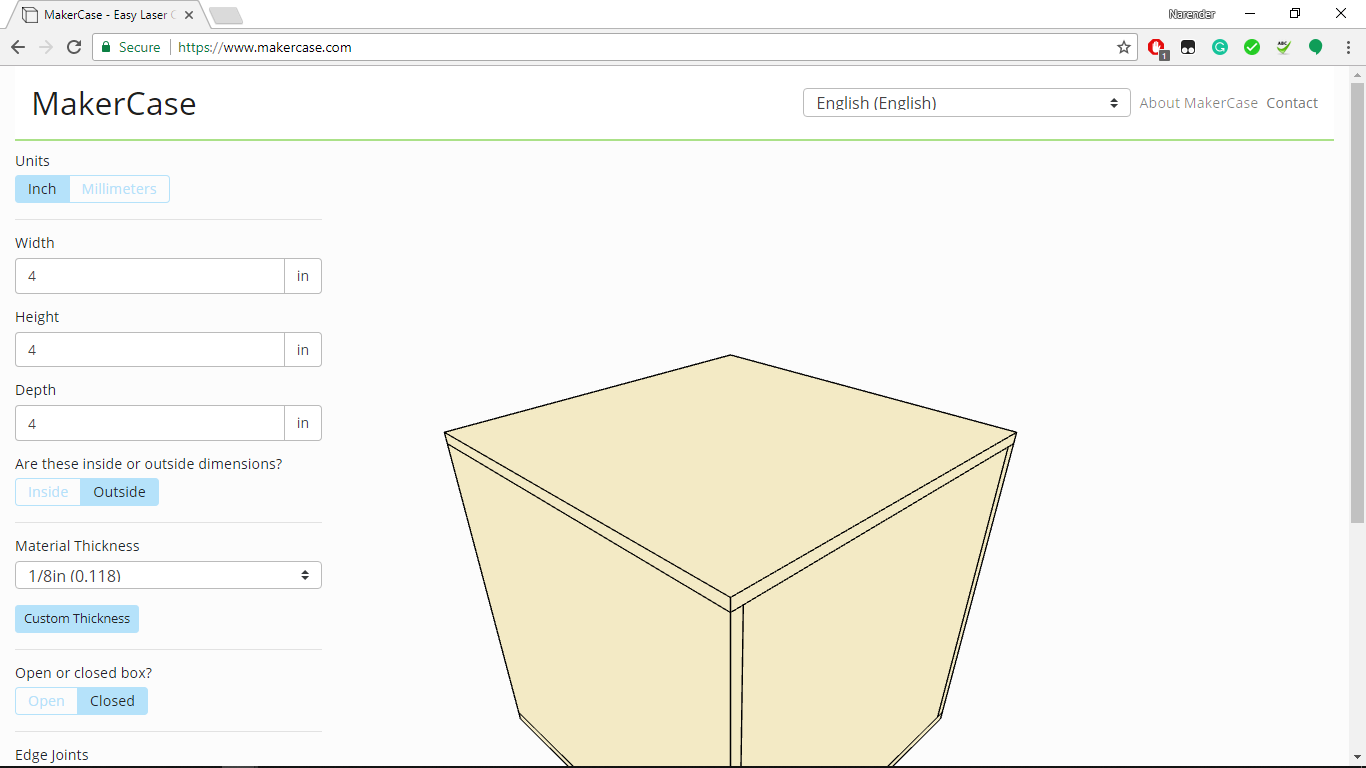This screenshot has height=768, width=1366.
Task: View site security info via padlock
Action: (x=106, y=47)
